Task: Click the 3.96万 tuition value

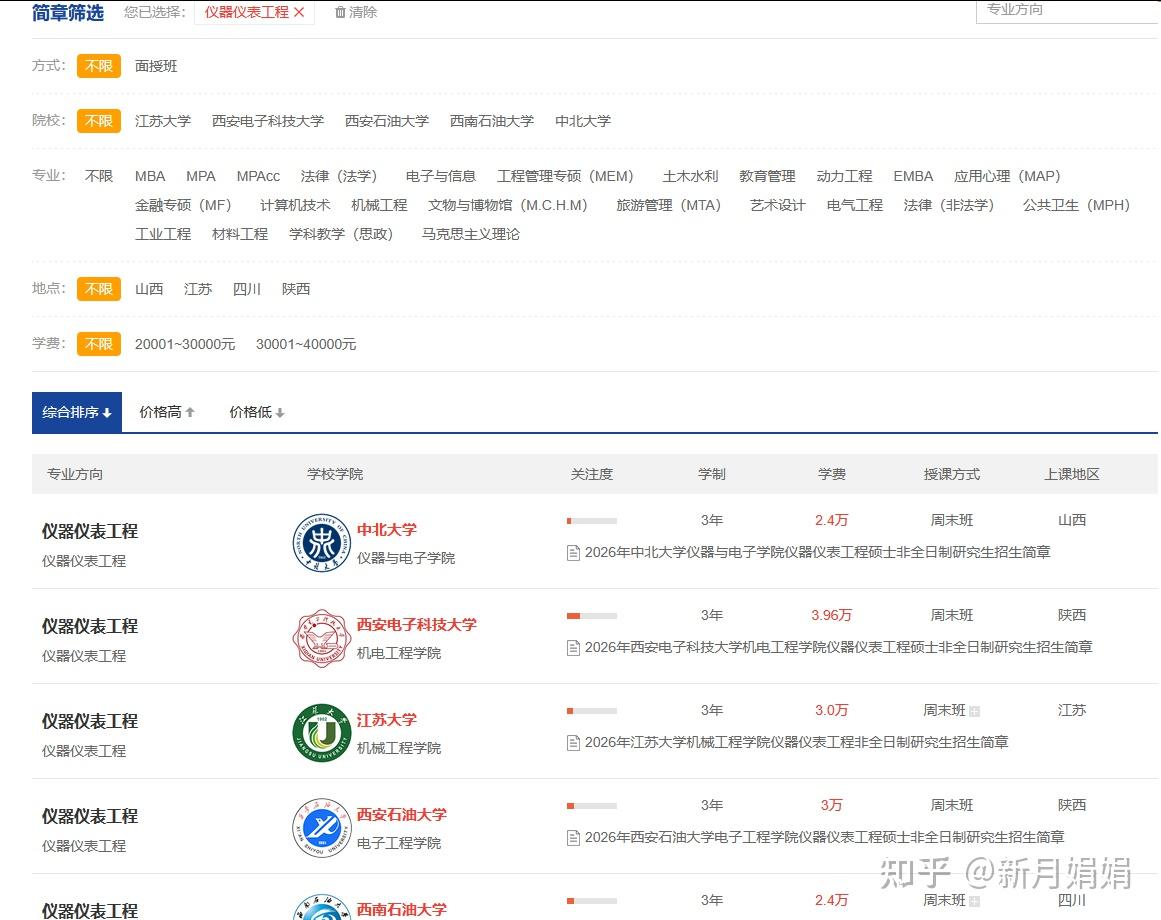Action: click(x=832, y=615)
